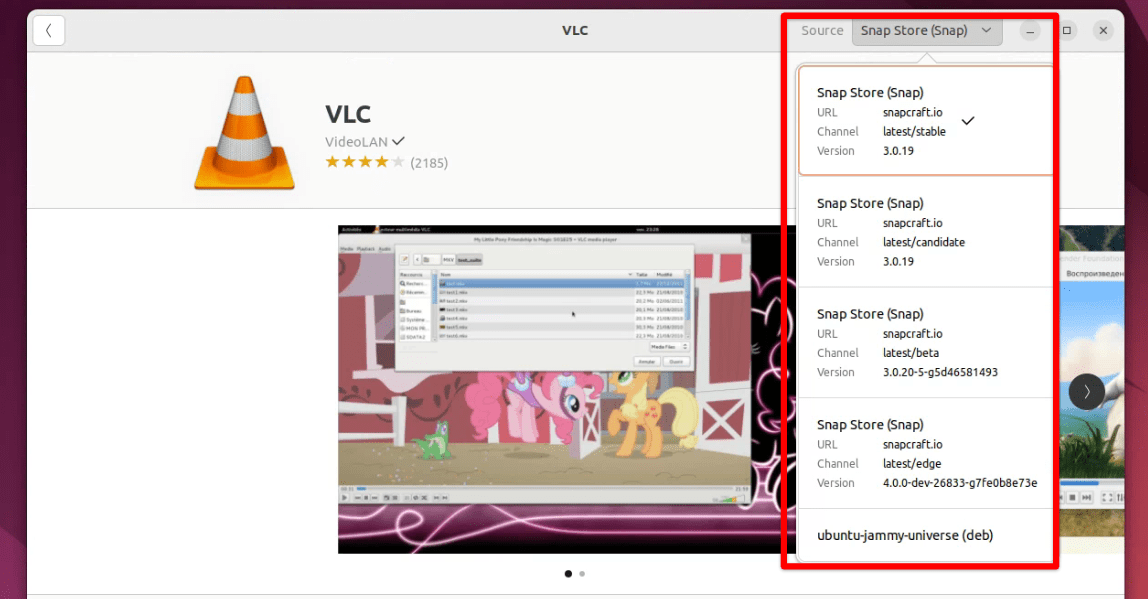This screenshot has height=599, width=1148.
Task: Open the Snap Store (Snap) source dropdown
Action: coord(927,31)
